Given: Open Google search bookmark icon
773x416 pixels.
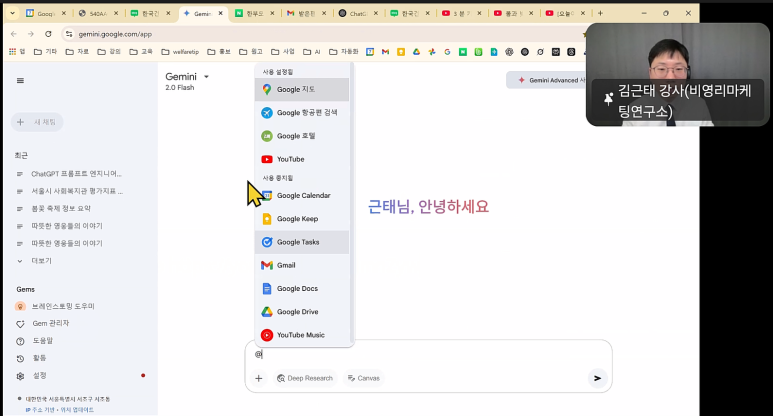Looking at the screenshot, I should [x=447, y=51].
